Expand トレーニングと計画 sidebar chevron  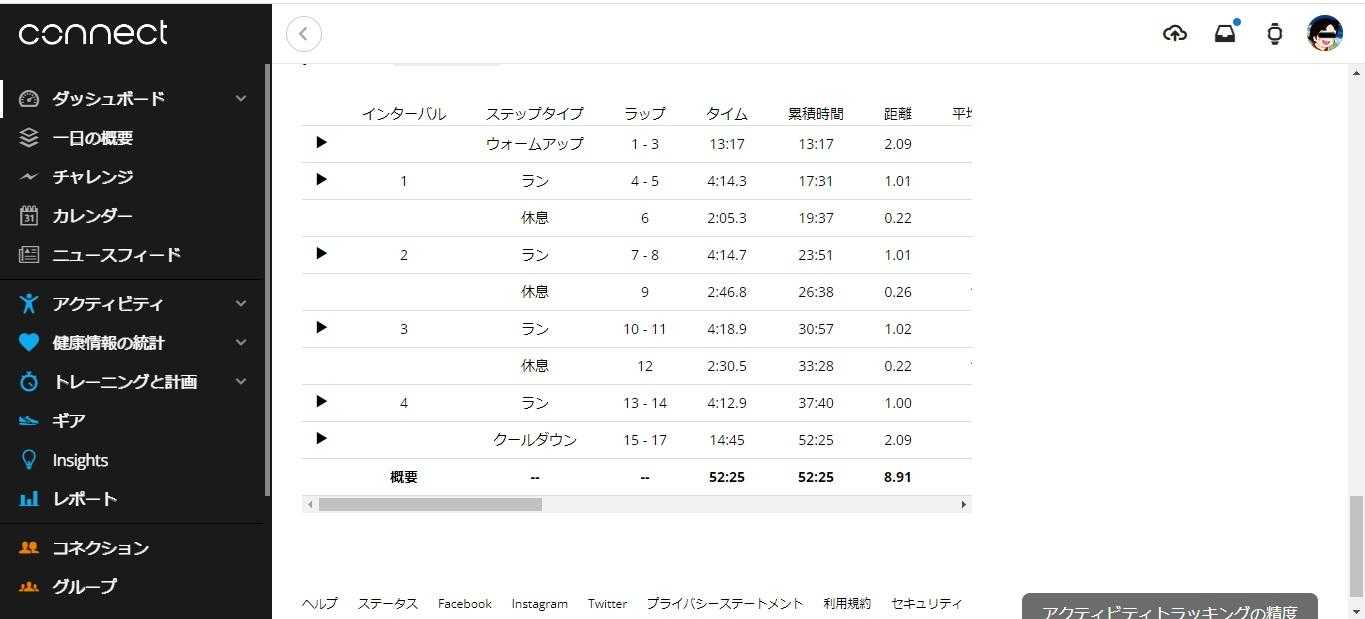241,382
